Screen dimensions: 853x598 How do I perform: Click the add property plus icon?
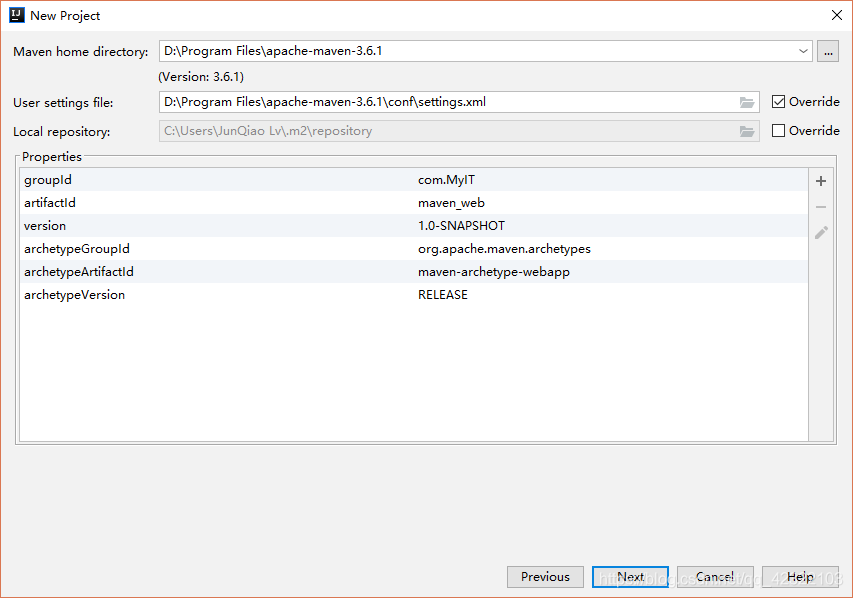tap(821, 181)
